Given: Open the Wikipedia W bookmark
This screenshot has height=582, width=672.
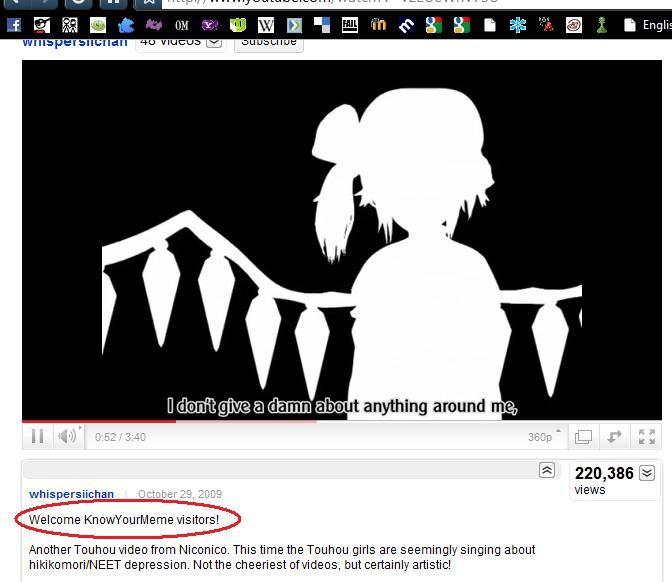Looking at the screenshot, I should point(266,25).
